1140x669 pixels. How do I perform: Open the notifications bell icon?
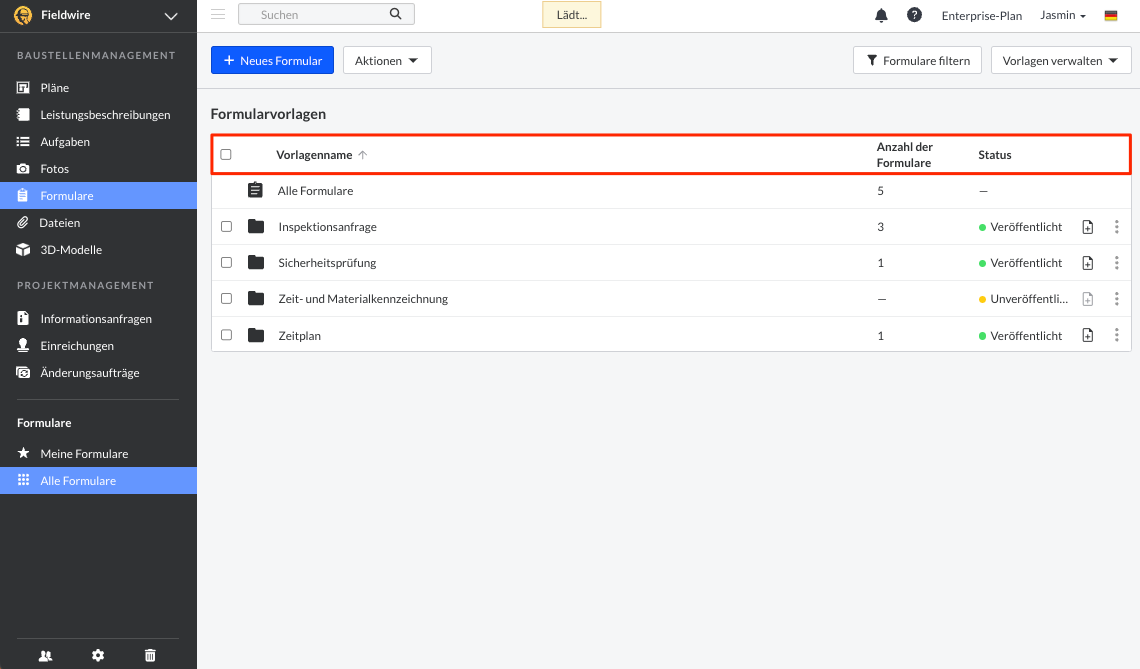(881, 15)
